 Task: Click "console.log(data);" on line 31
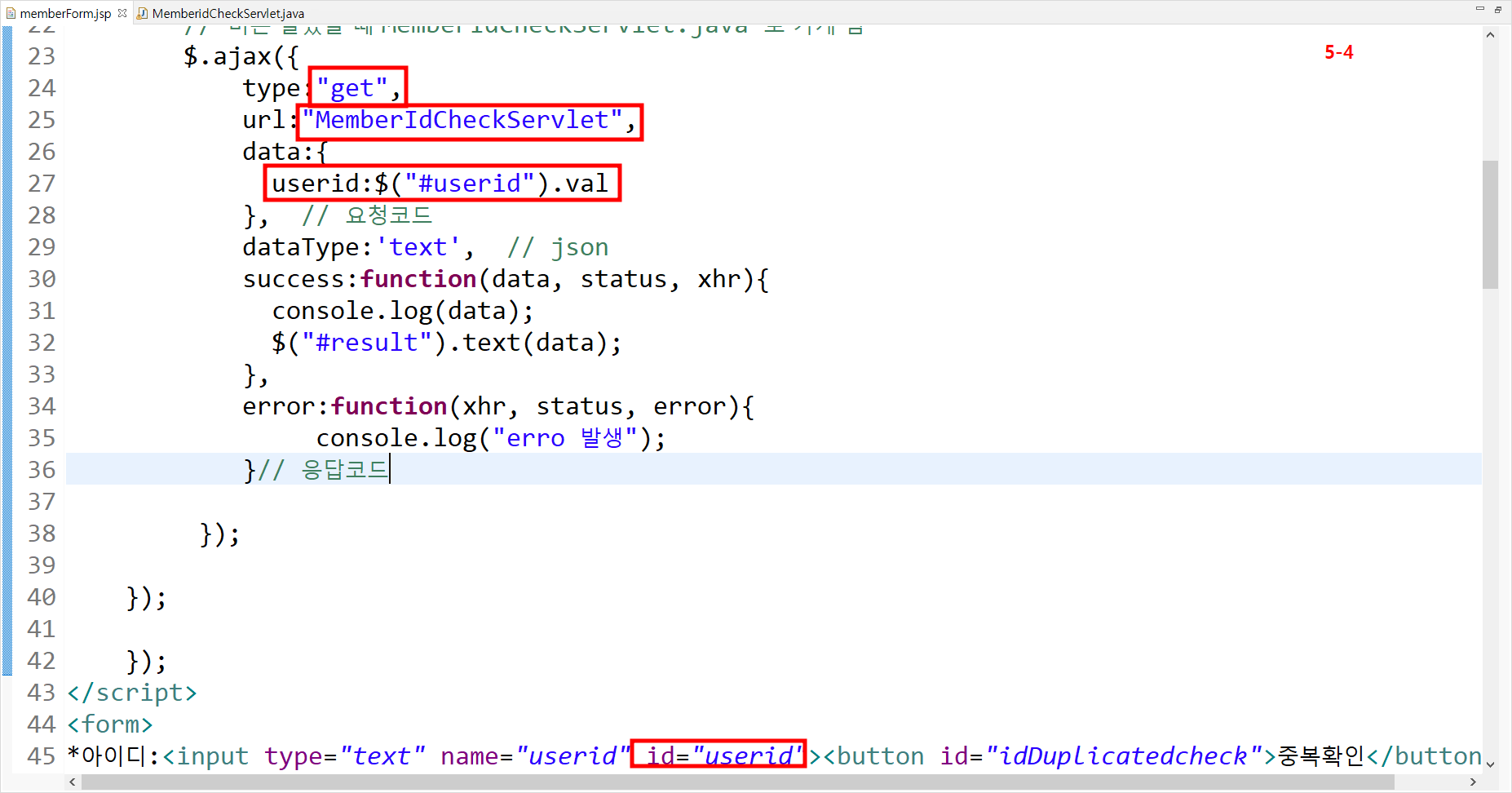click(x=403, y=311)
